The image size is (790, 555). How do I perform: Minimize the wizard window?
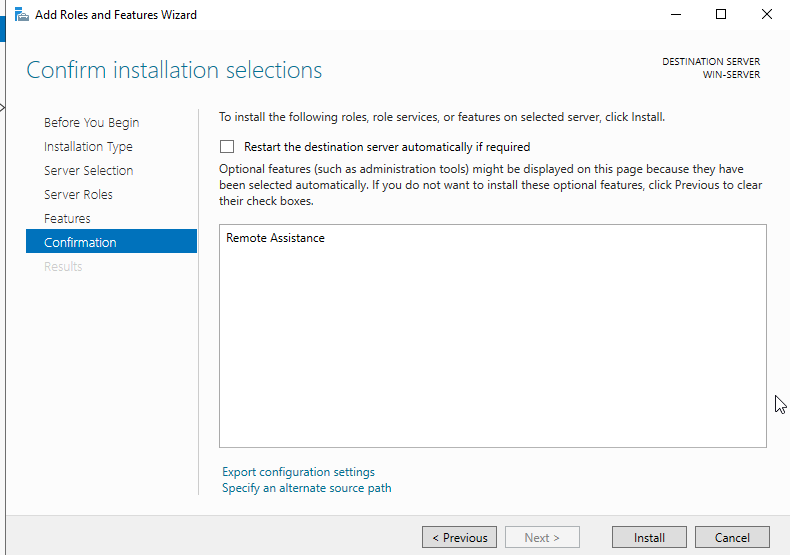[676, 15]
